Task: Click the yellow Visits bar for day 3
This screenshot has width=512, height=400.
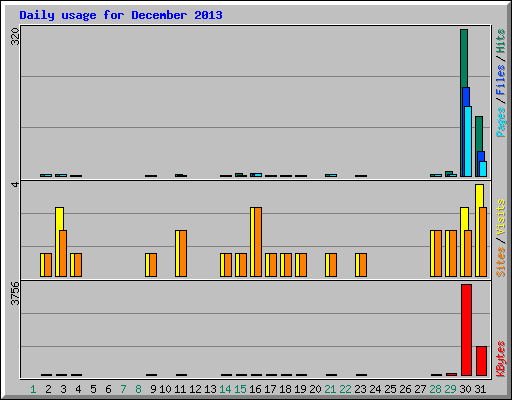Action: coord(58,242)
